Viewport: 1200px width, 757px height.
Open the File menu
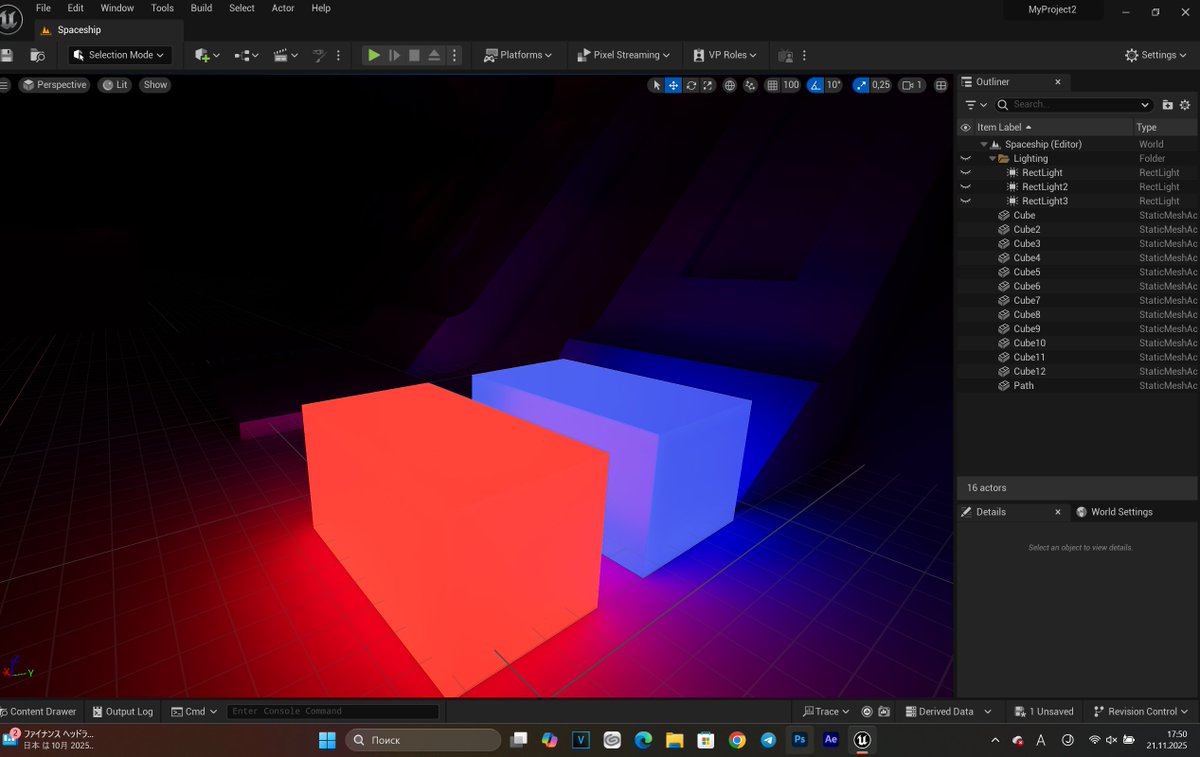coord(43,8)
